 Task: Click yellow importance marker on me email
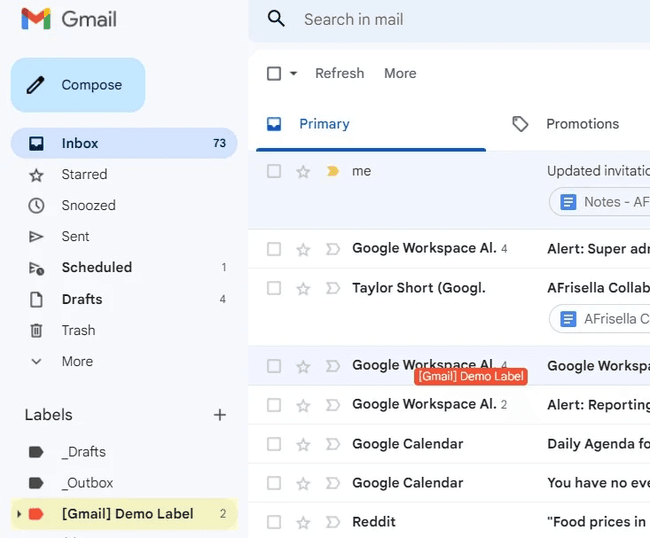[x=333, y=171]
